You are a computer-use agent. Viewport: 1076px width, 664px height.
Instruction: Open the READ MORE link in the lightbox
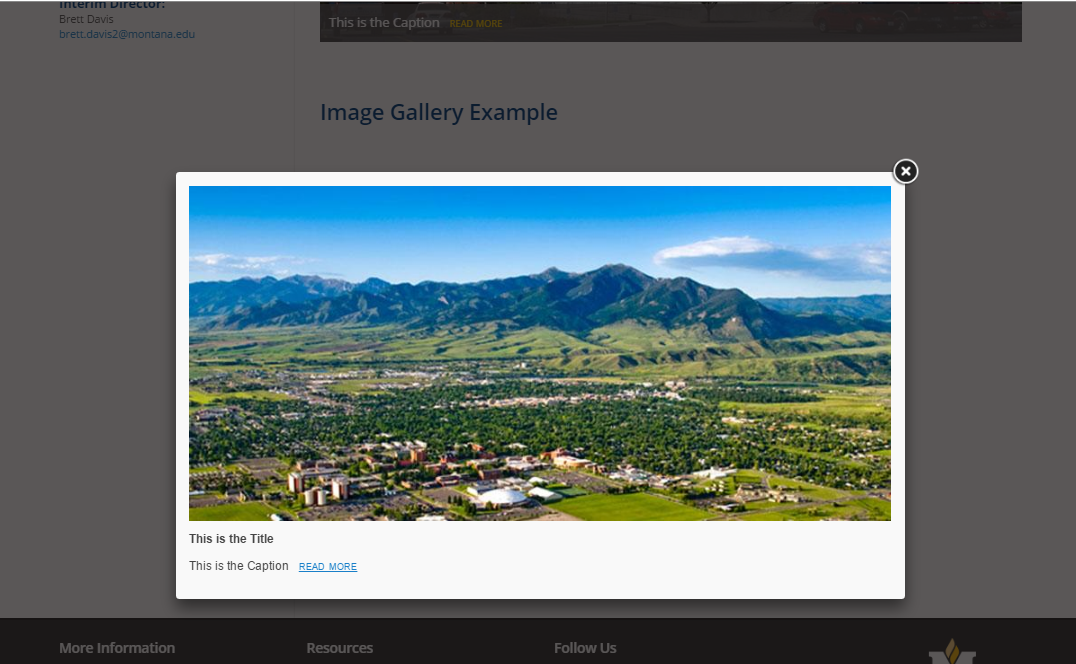coord(327,567)
